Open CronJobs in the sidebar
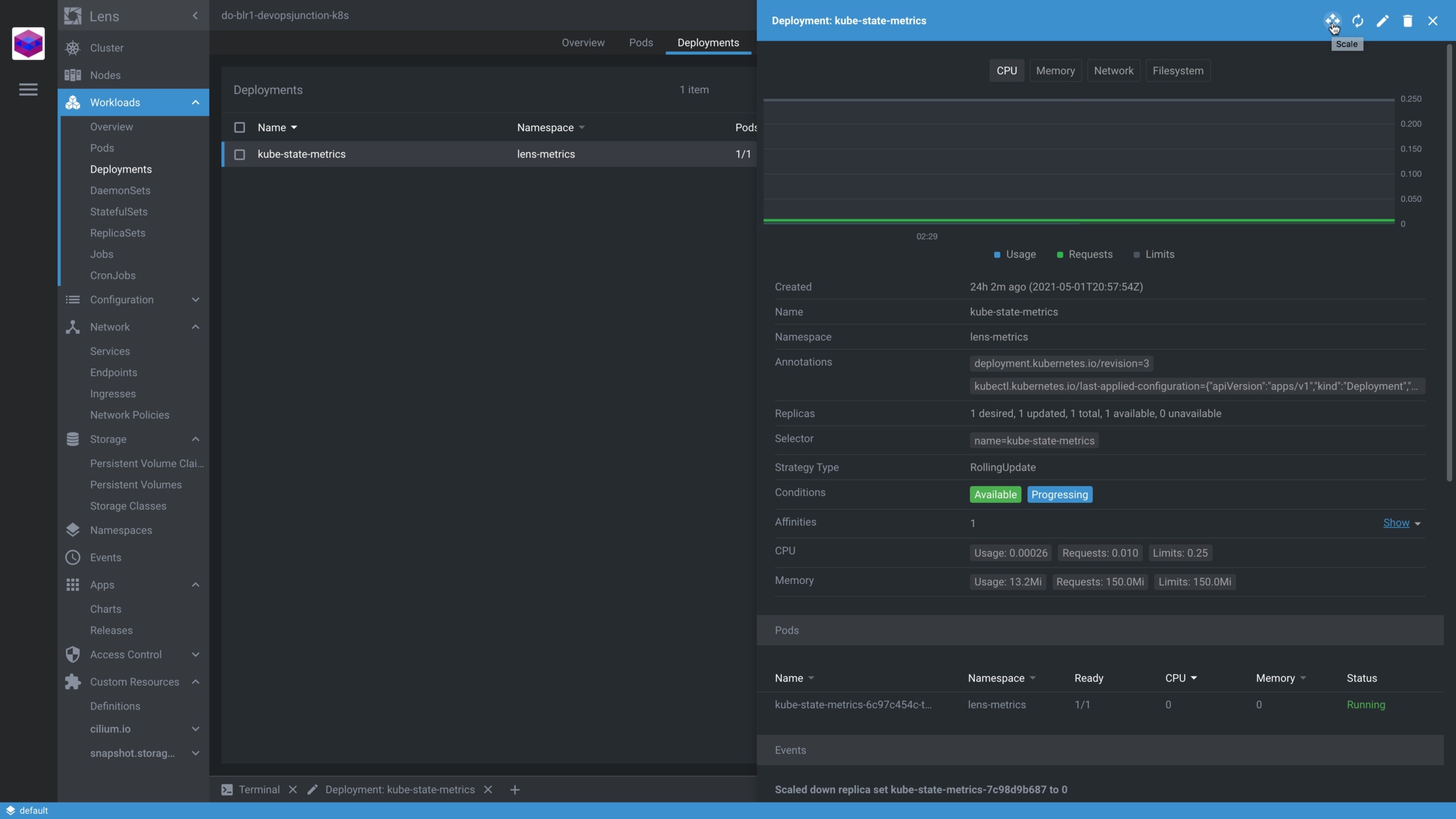 coord(113,275)
